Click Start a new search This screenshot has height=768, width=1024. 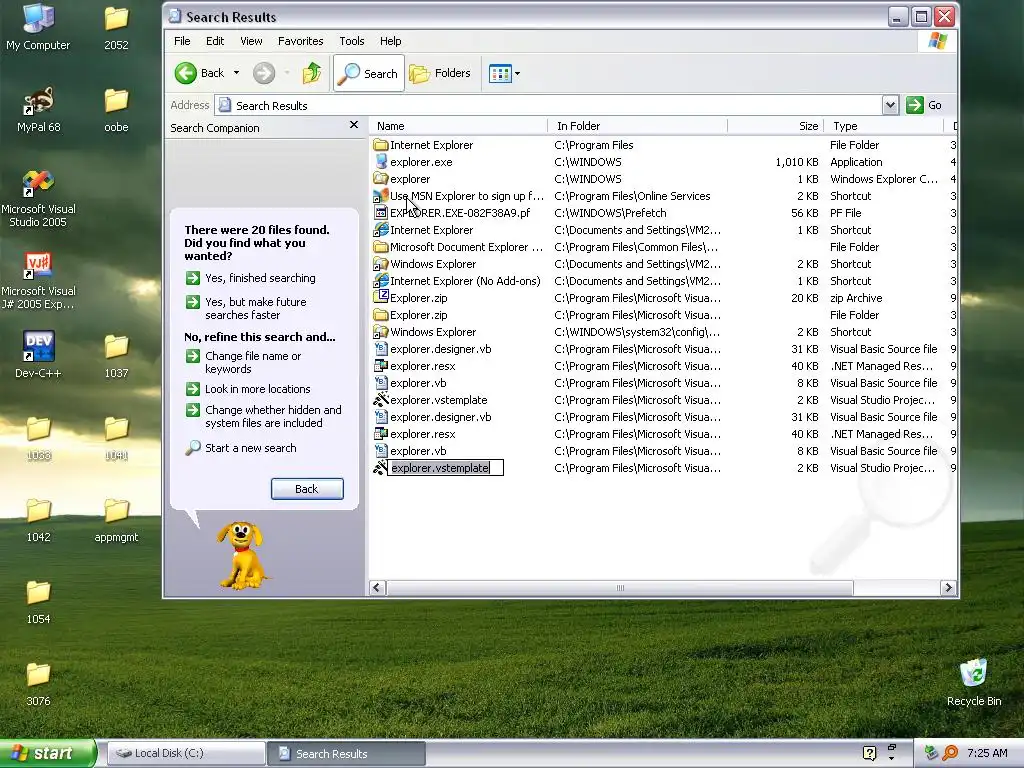pos(241,448)
